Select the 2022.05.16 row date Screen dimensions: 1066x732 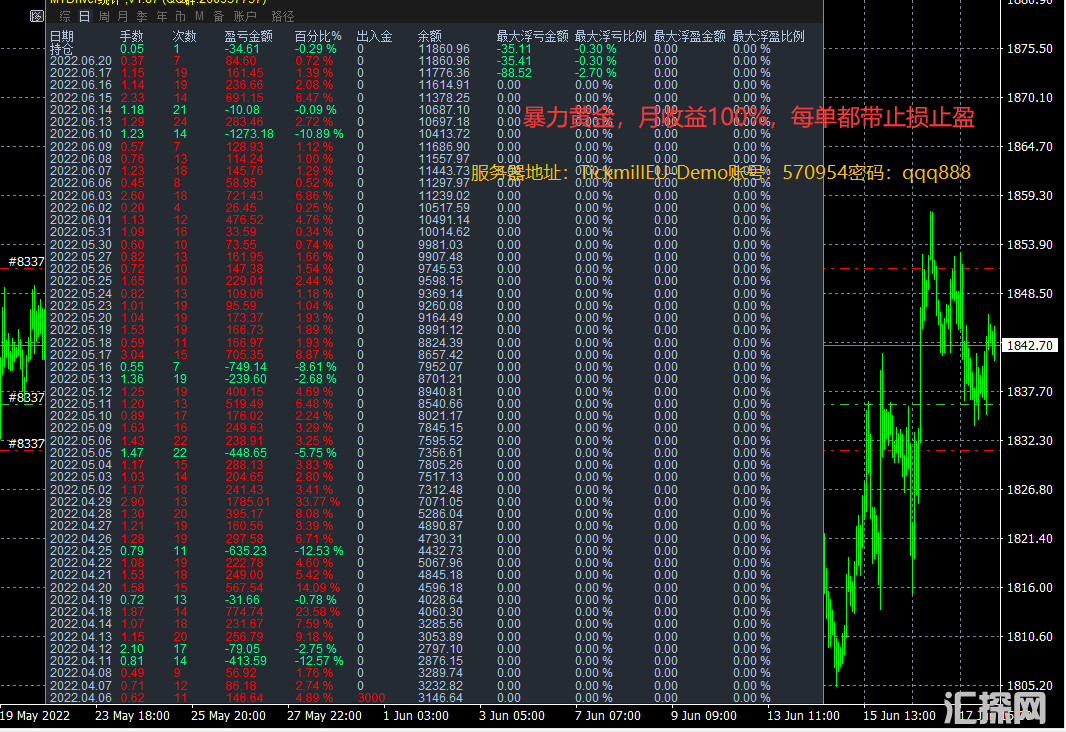[x=81, y=367]
